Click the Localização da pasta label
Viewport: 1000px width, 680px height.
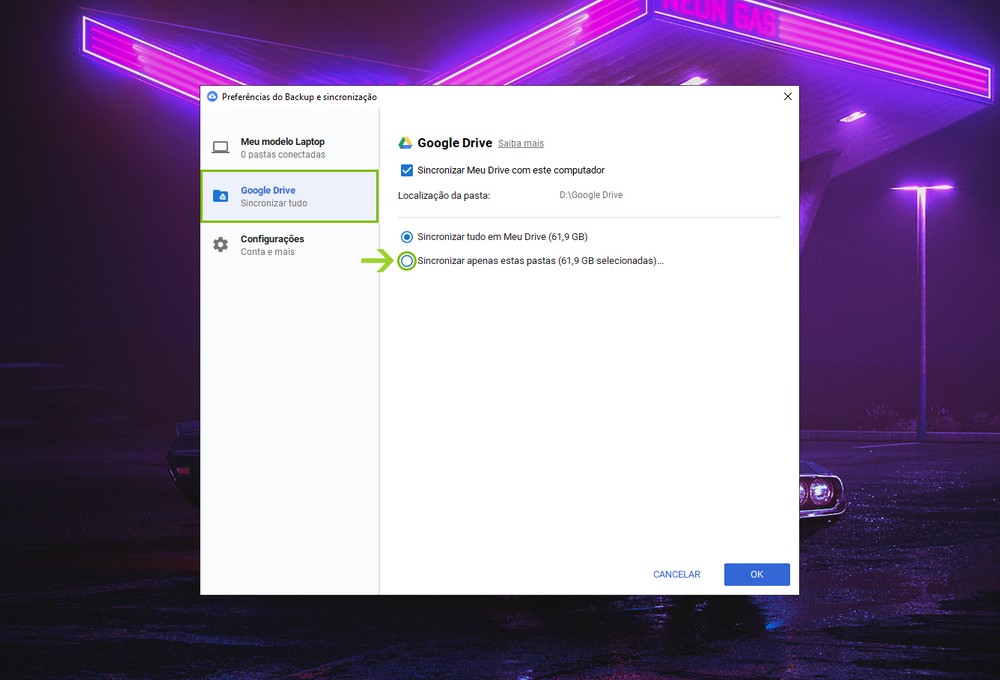pyautogui.click(x=444, y=195)
